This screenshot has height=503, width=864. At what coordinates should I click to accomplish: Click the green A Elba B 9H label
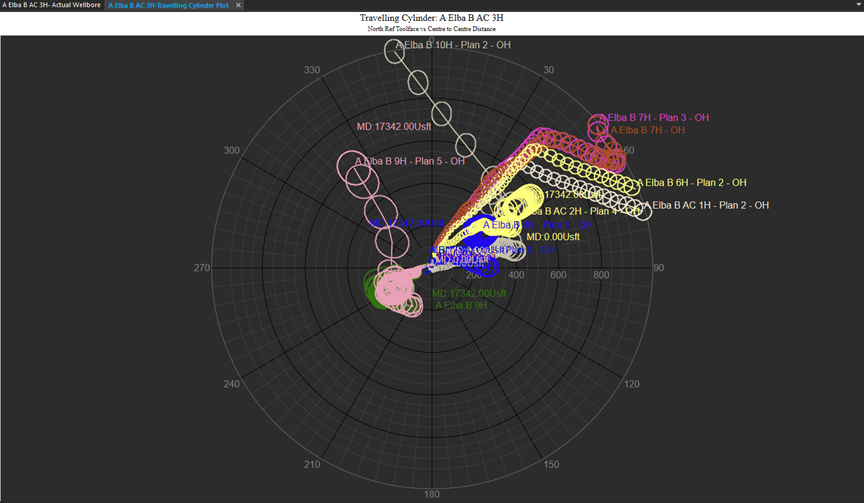click(x=461, y=305)
